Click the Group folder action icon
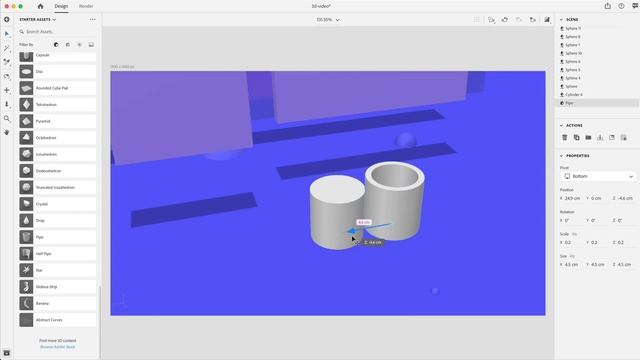Screen dimensions: 640x360 (588, 138)
